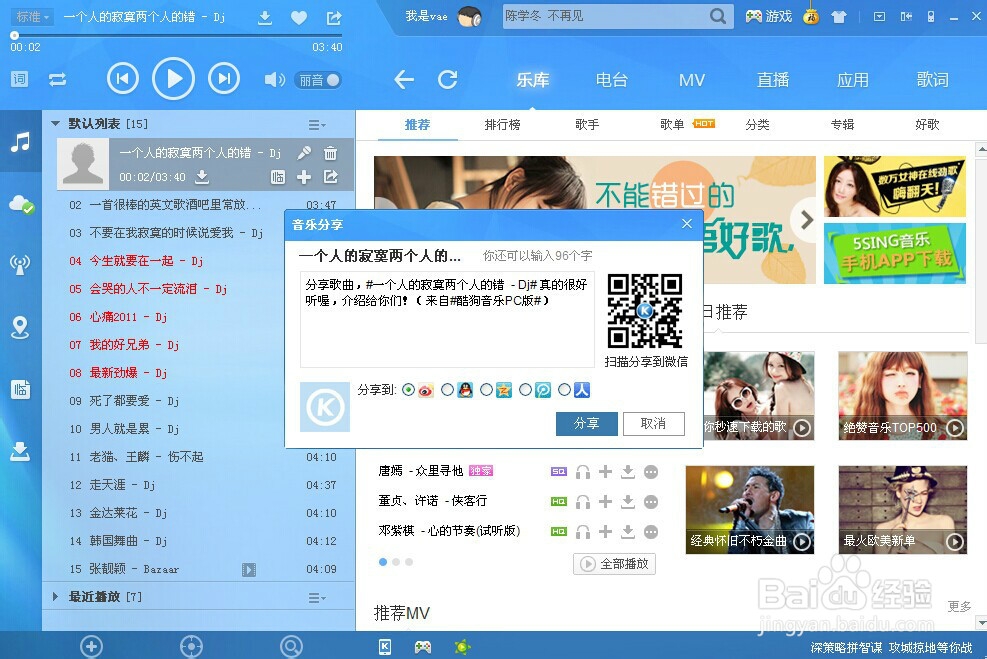Open the 排行榜 sub-tab
This screenshot has width=987, height=659.
click(x=502, y=125)
